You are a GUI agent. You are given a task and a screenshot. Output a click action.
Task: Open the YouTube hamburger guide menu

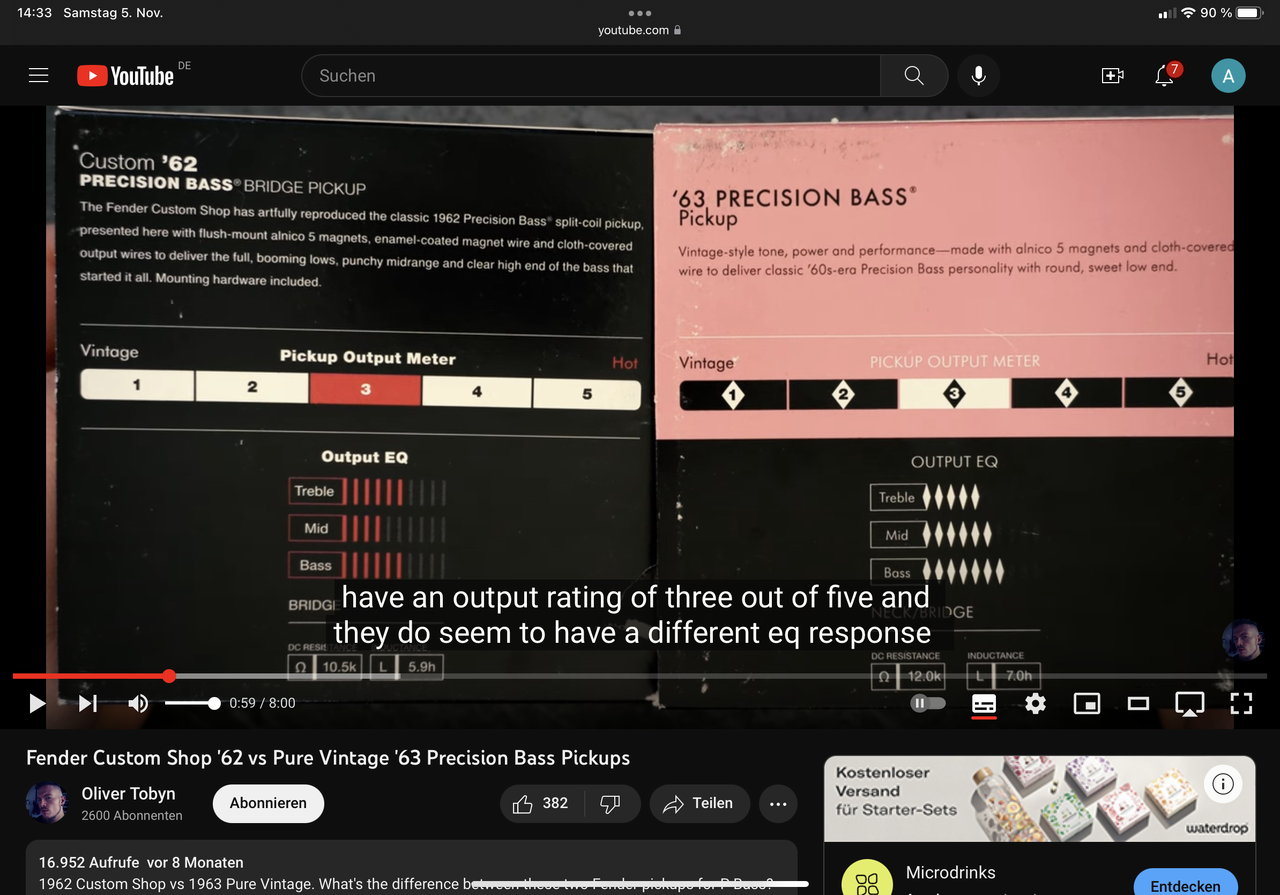tap(38, 75)
